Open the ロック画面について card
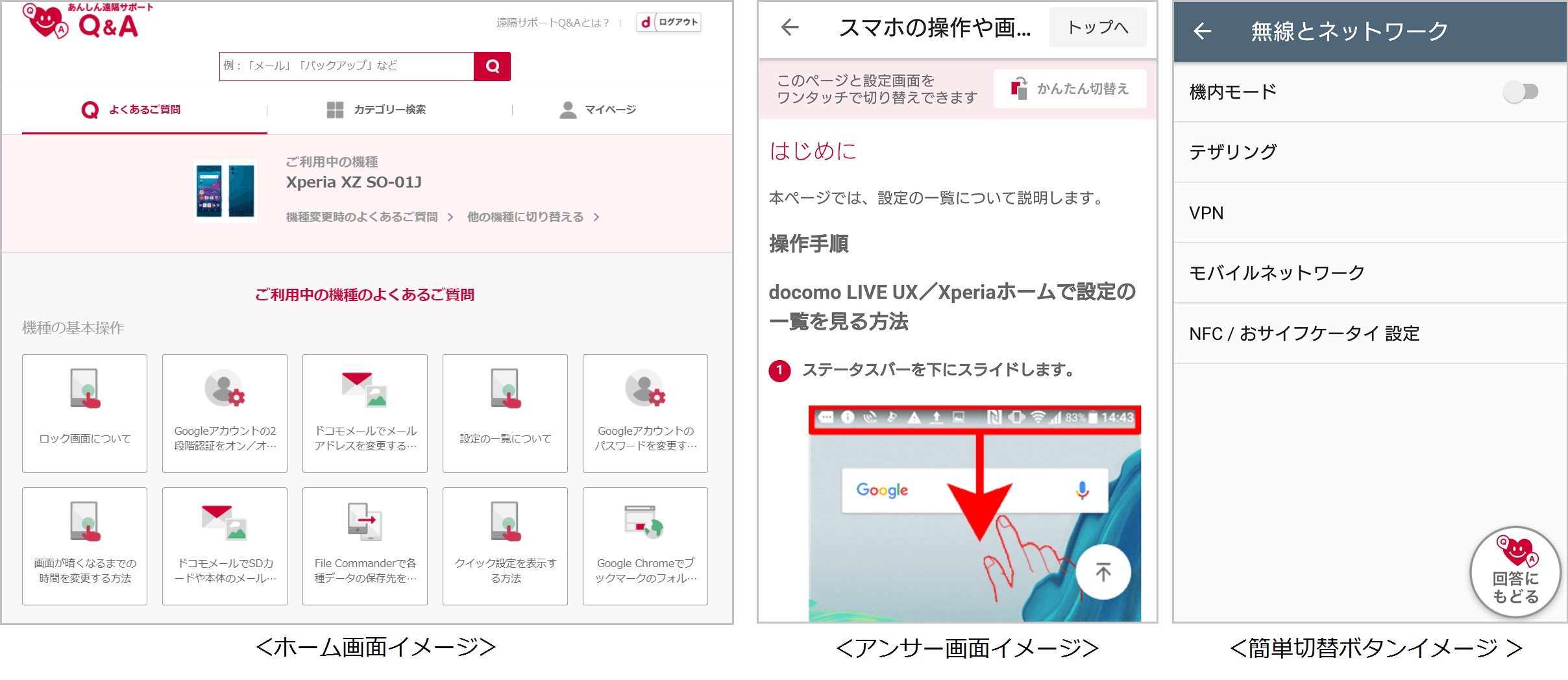Image resolution: width=1568 pixels, height=680 pixels. pyautogui.click(x=84, y=413)
